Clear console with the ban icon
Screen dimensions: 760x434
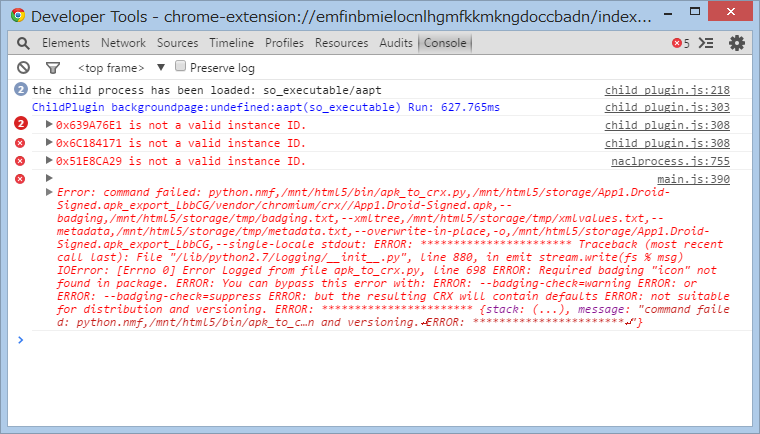tap(23, 68)
